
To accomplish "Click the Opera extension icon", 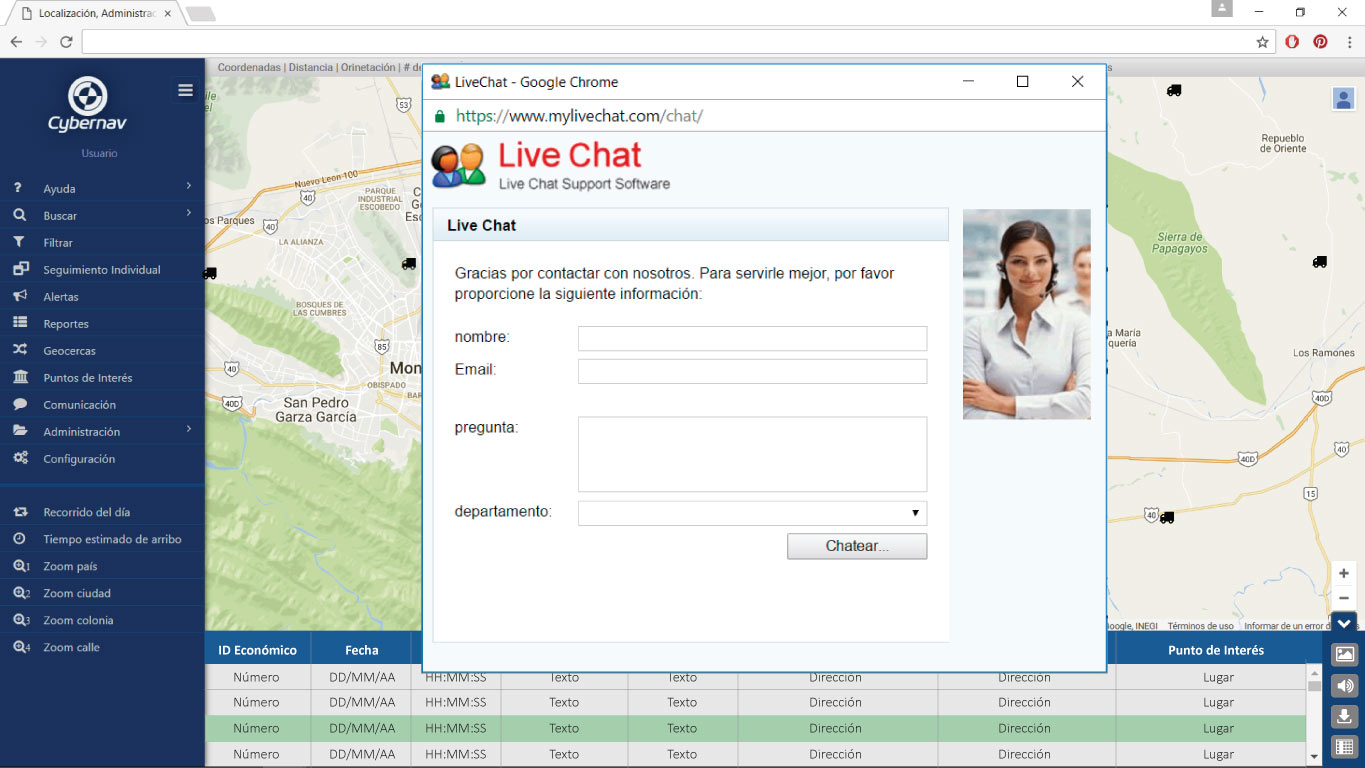I will tap(1292, 42).
